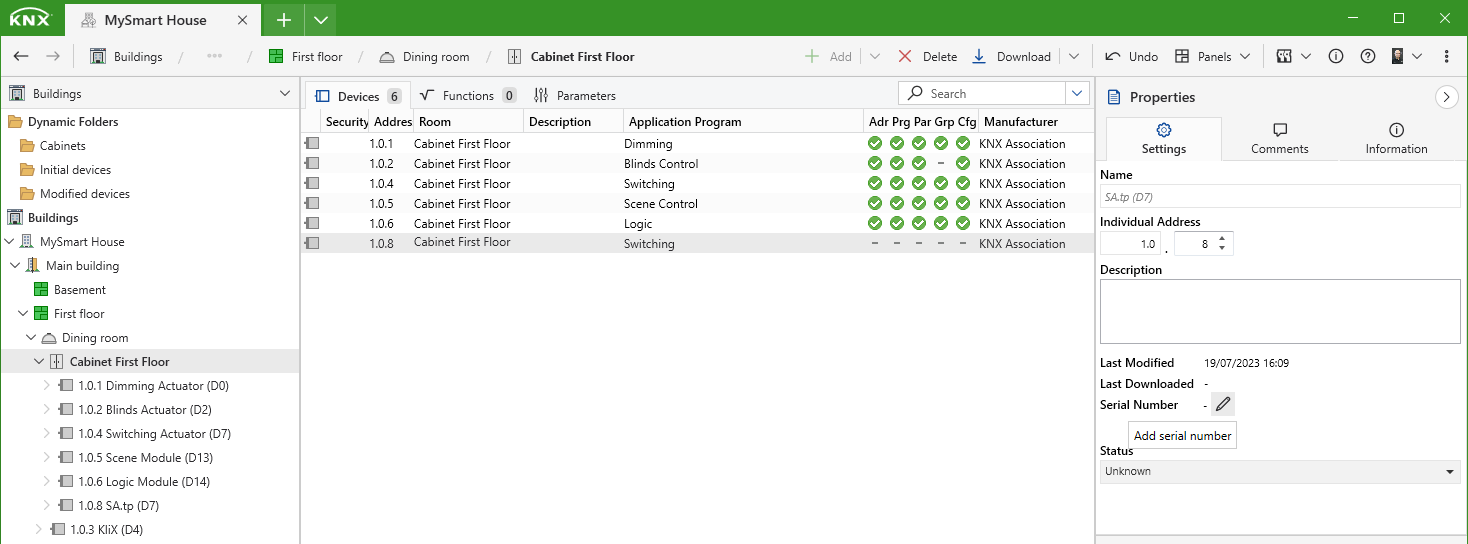This screenshot has height=544, width=1468.
Task: Switch to the Functions tab
Action: click(467, 96)
